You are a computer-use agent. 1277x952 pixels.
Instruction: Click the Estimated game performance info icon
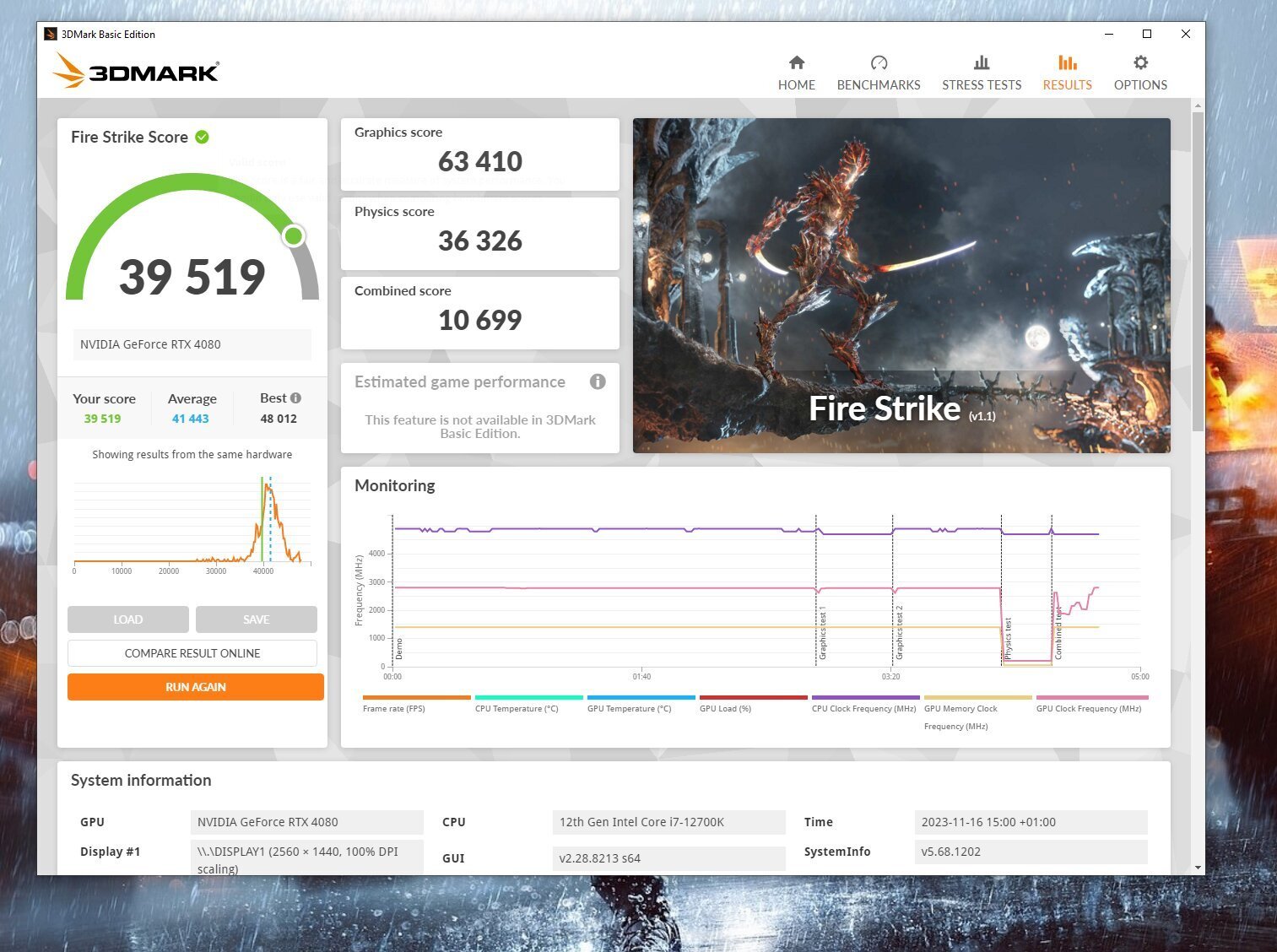pos(598,381)
